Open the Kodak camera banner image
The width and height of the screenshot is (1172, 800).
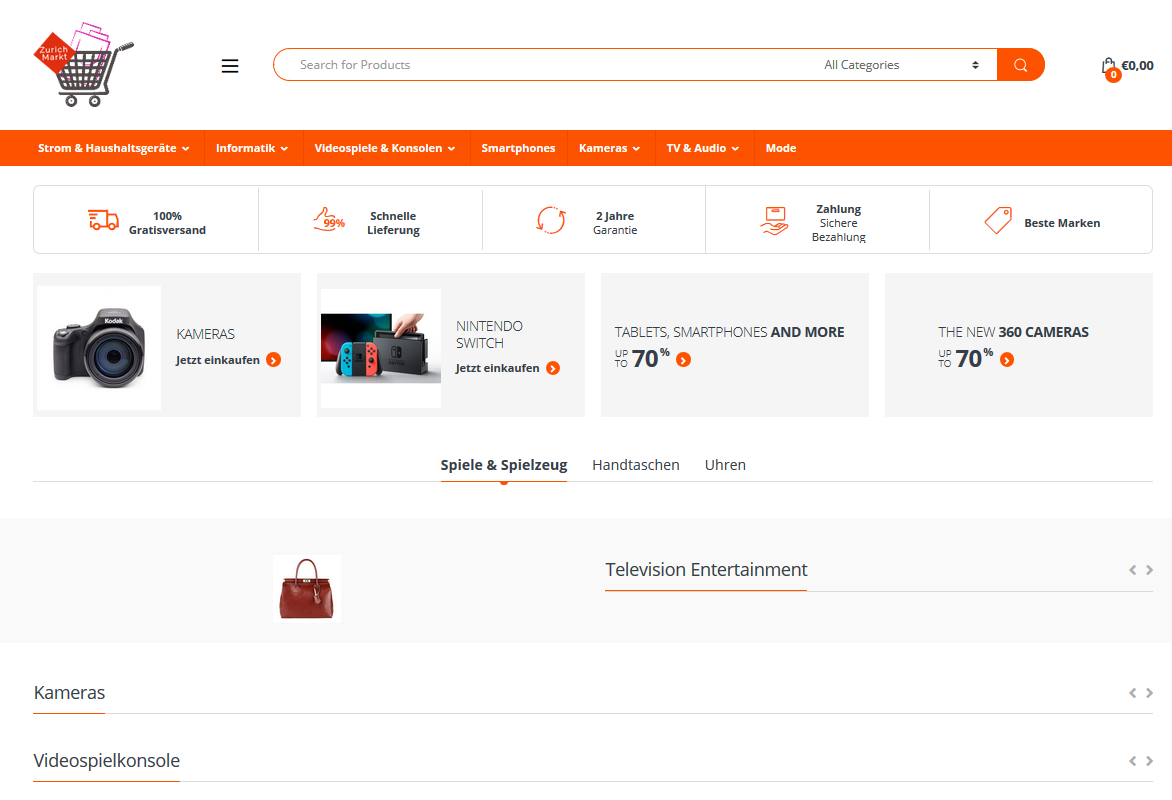click(99, 348)
